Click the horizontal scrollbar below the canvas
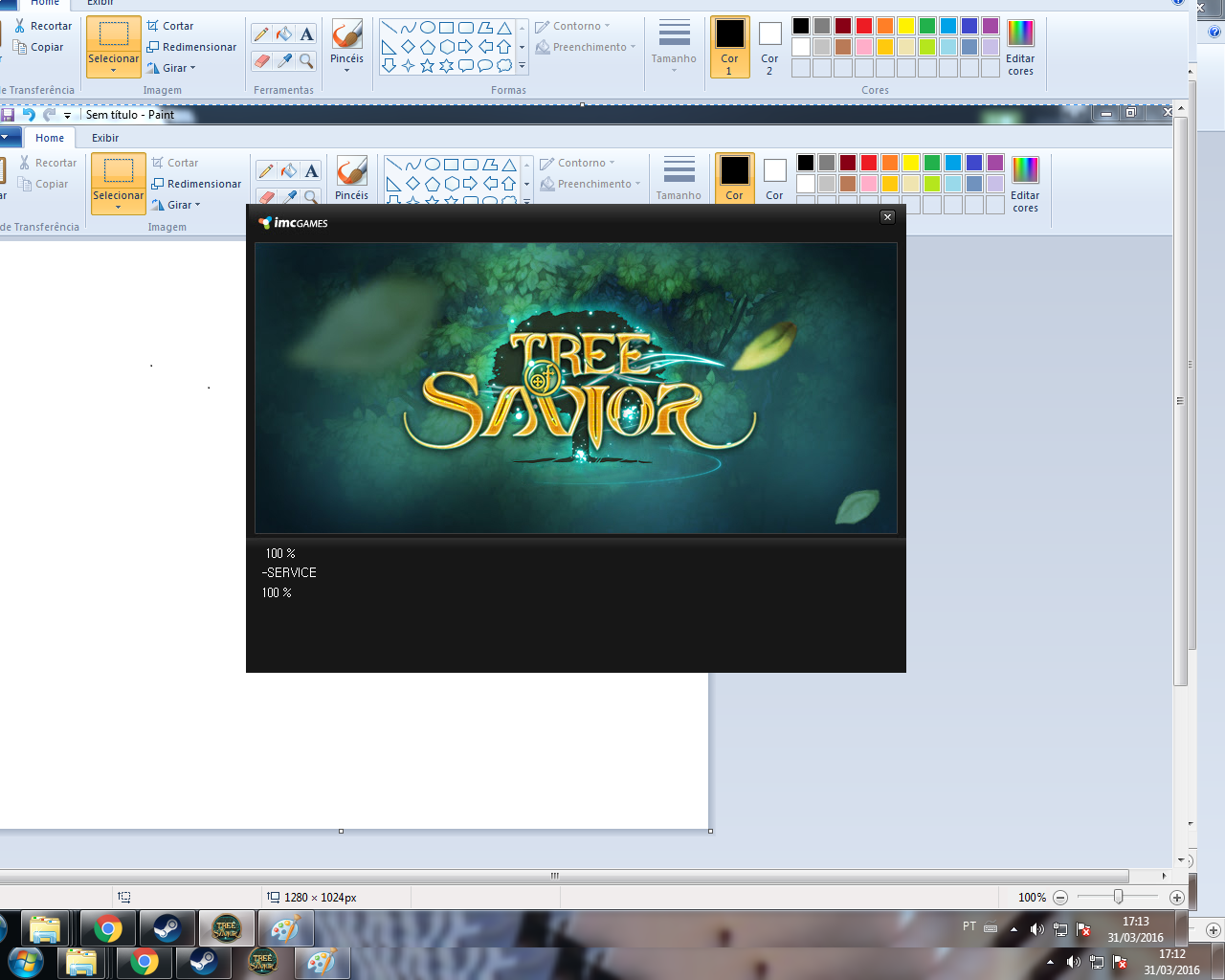 (x=555, y=876)
